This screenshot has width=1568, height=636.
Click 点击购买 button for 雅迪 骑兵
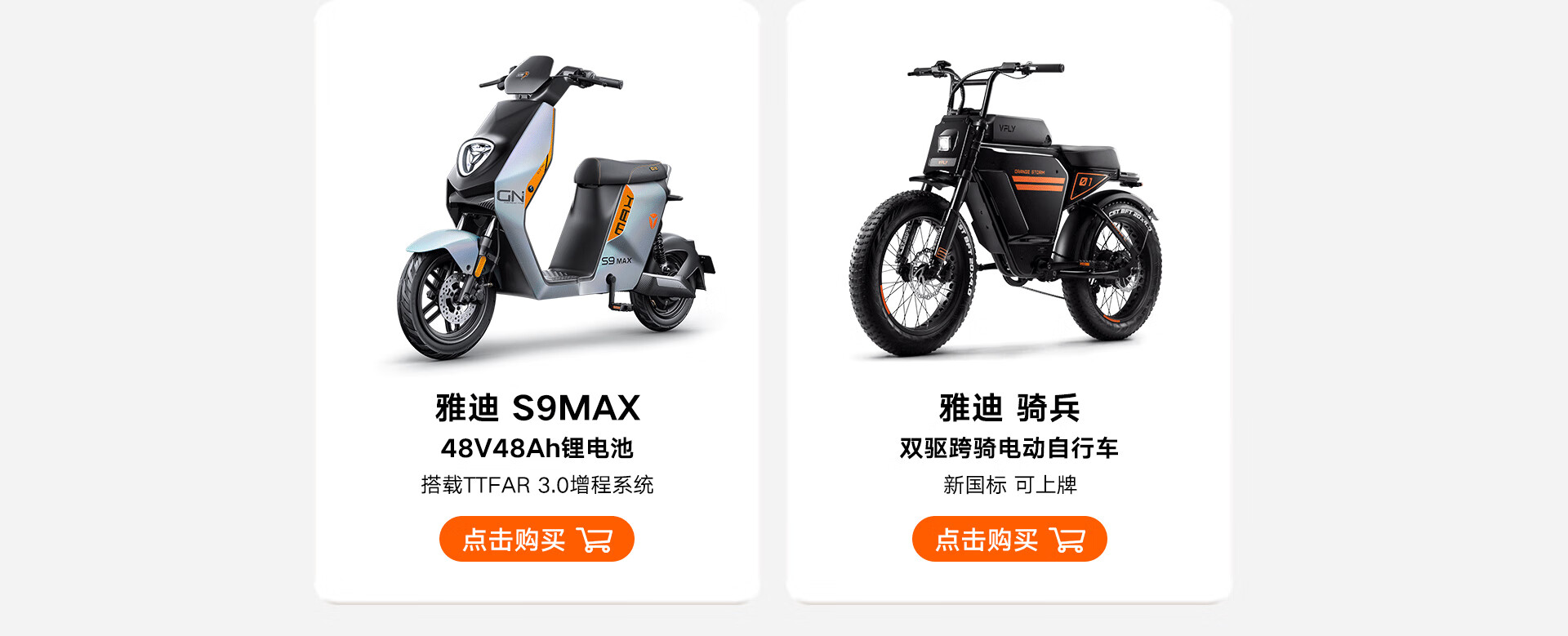pos(1009,539)
